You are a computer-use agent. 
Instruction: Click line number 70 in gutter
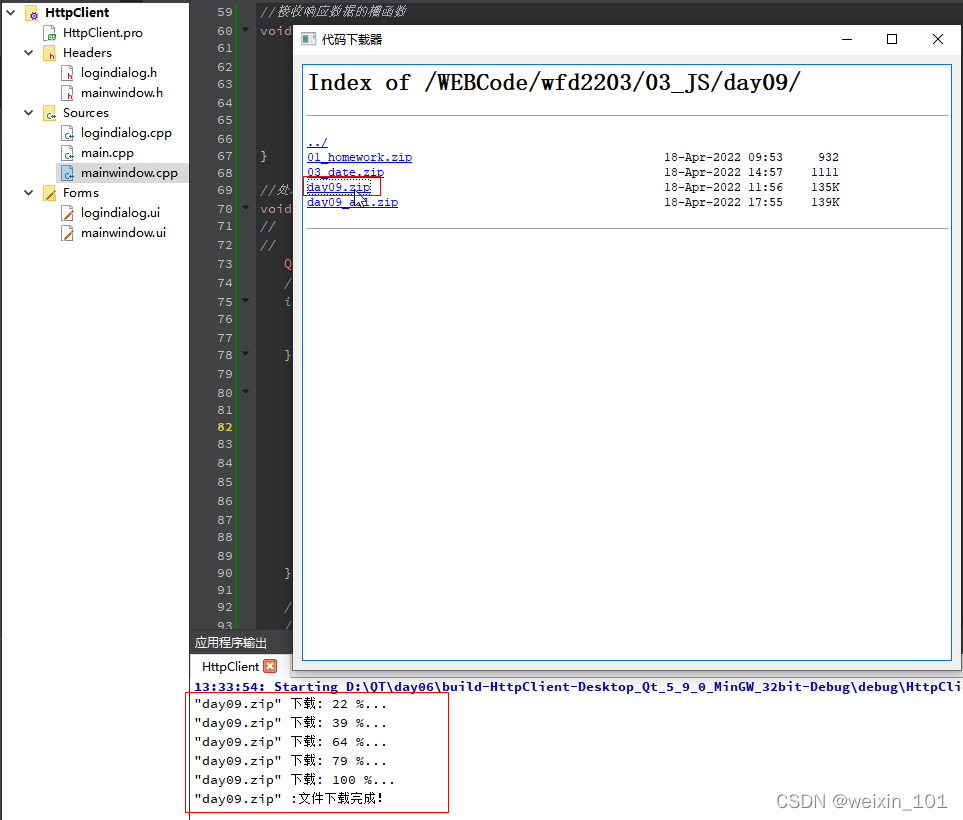(x=225, y=209)
